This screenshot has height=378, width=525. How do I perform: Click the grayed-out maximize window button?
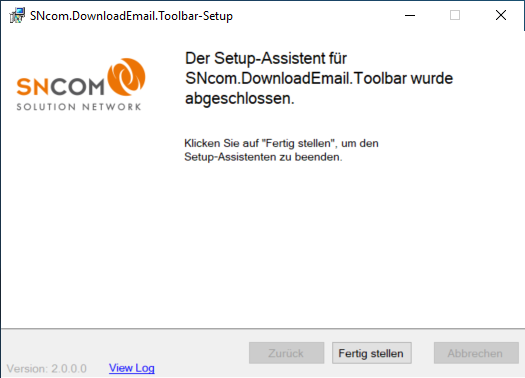point(455,15)
